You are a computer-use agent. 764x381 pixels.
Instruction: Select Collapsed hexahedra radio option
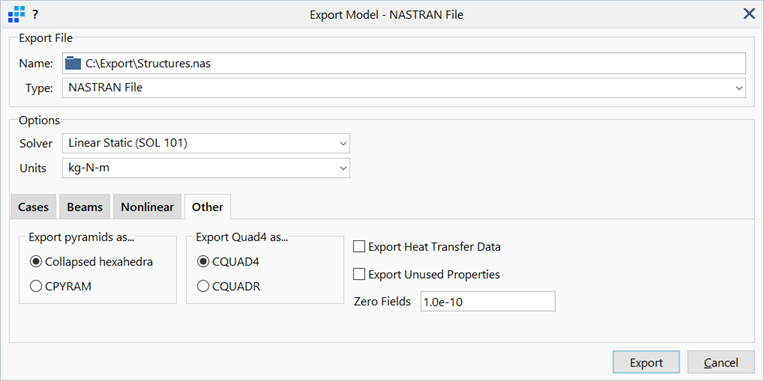pos(36,262)
